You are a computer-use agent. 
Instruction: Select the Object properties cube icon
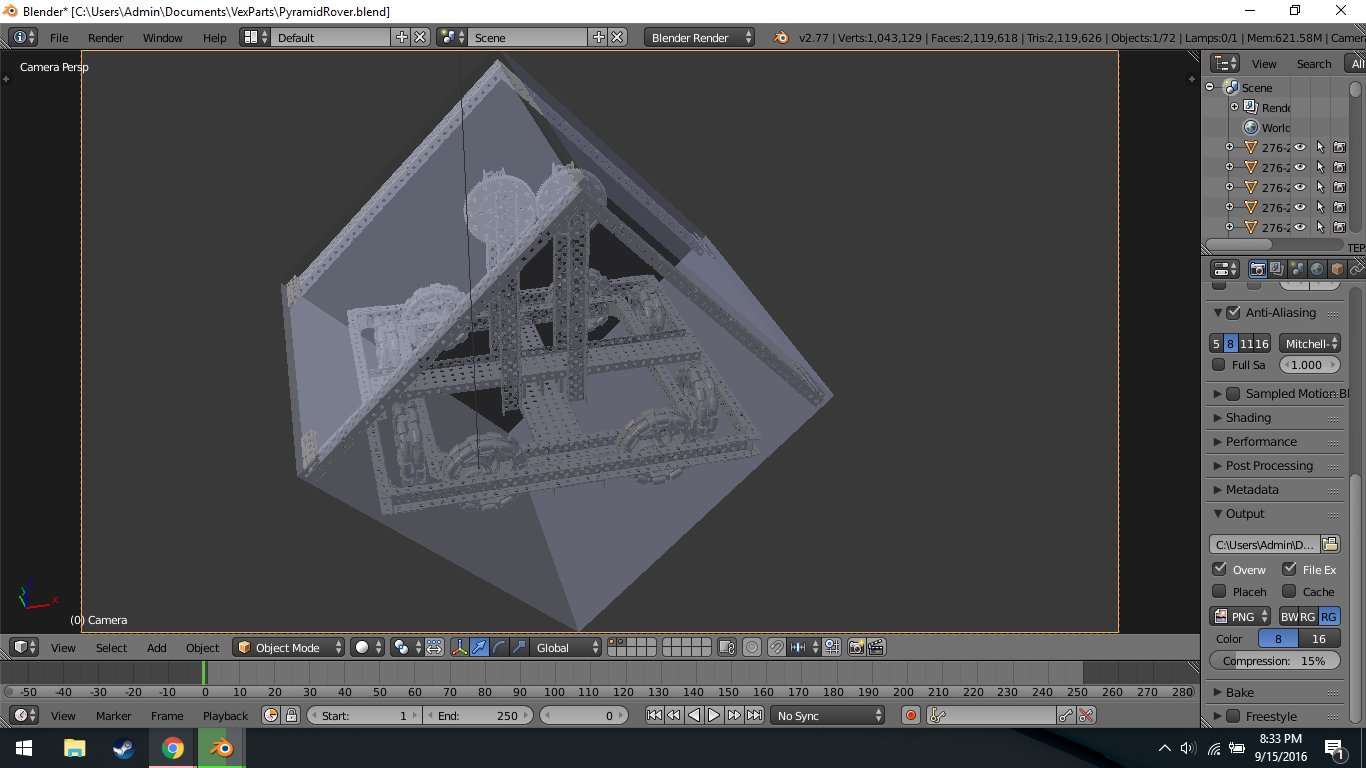pos(1337,269)
